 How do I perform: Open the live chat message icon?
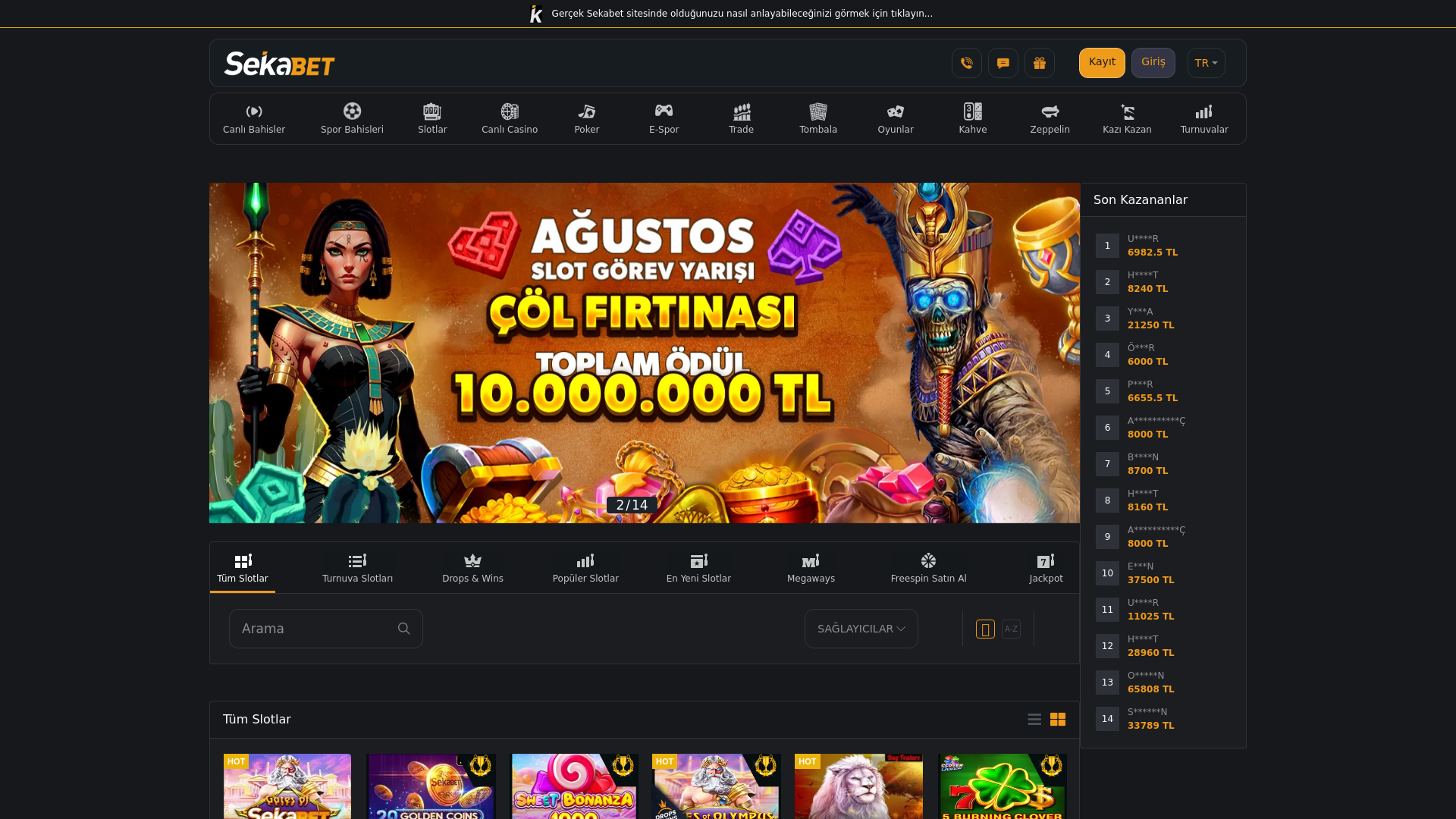click(x=1003, y=63)
